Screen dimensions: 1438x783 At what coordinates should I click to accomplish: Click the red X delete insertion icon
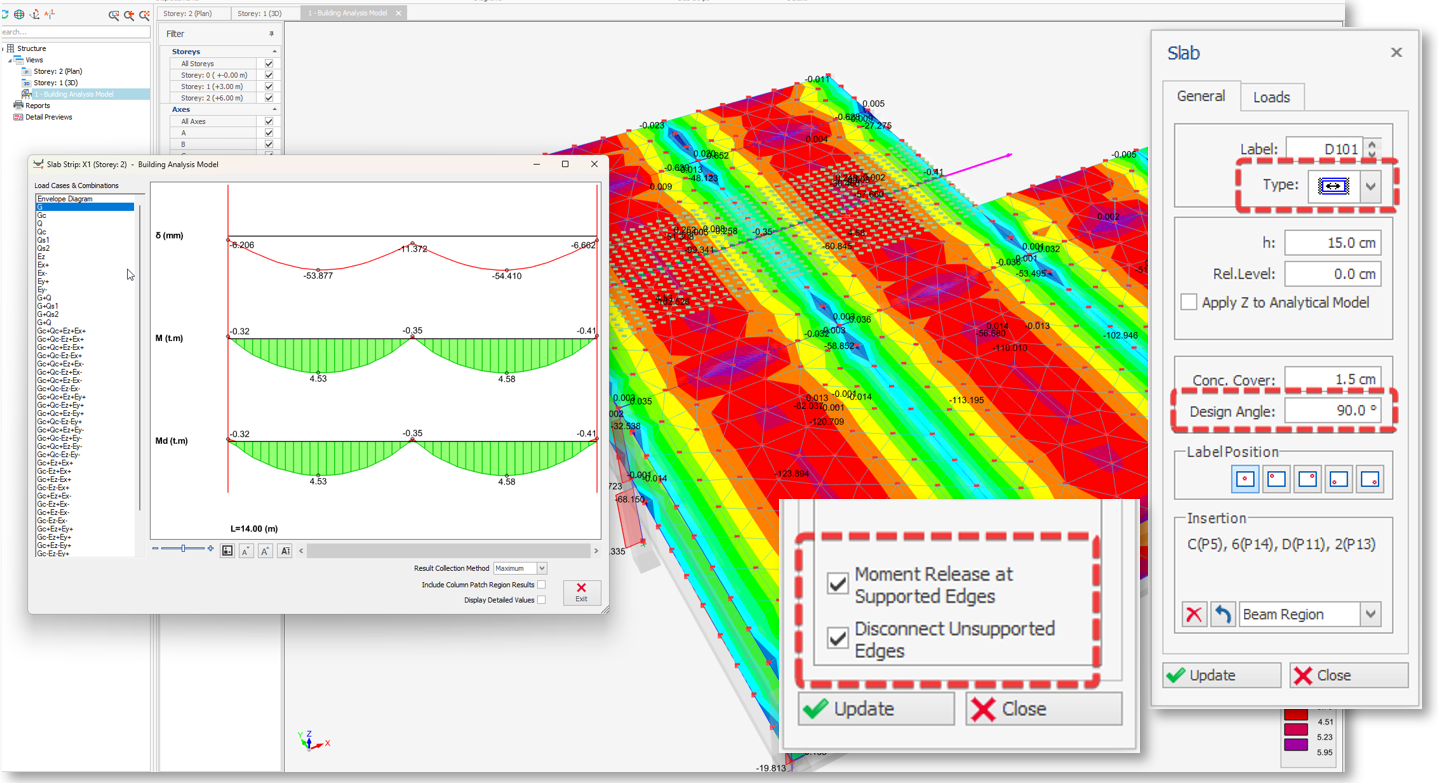[1194, 615]
